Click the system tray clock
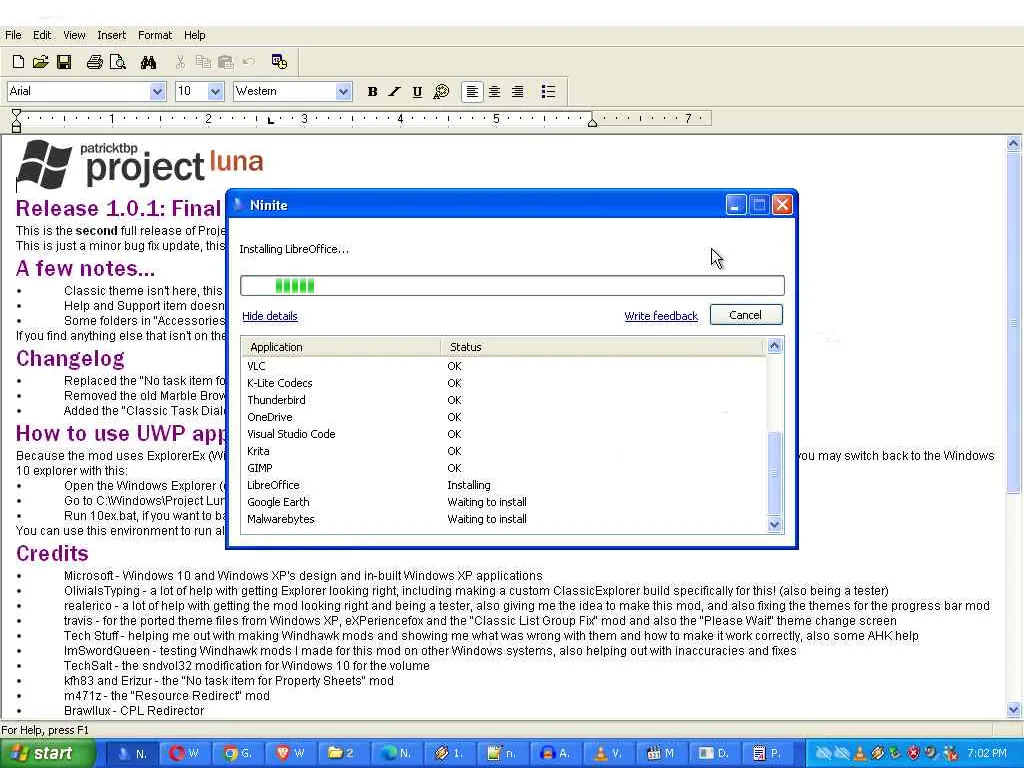1024x768 pixels. pyautogui.click(x=987, y=753)
